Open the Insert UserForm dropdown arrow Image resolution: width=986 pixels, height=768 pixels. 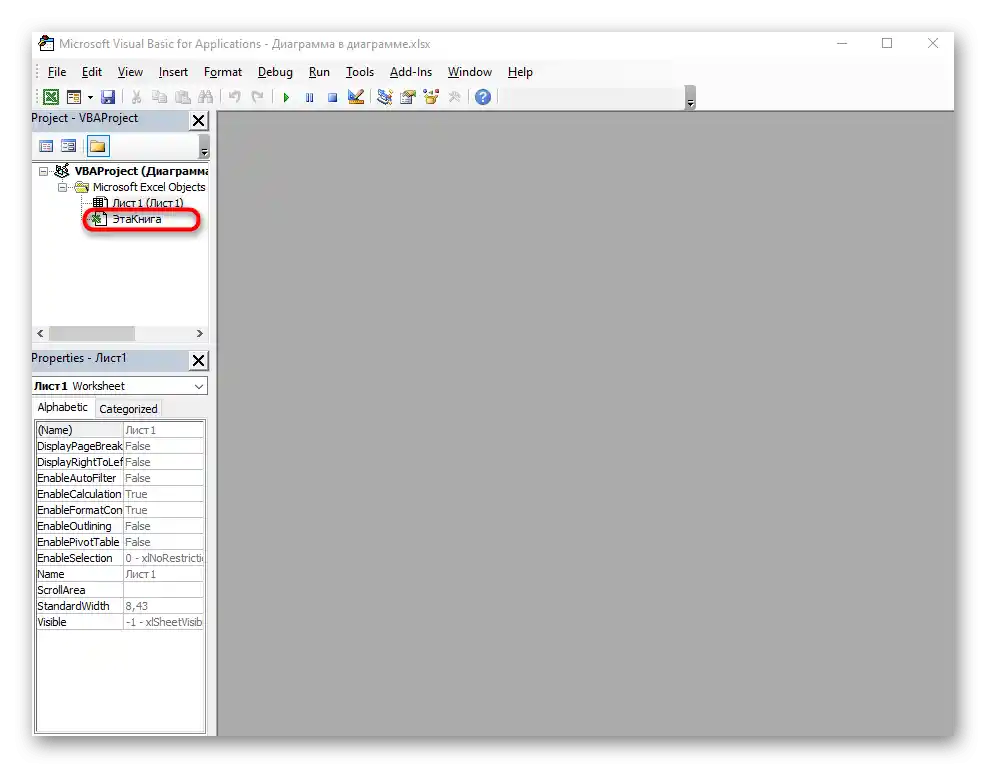click(90, 97)
